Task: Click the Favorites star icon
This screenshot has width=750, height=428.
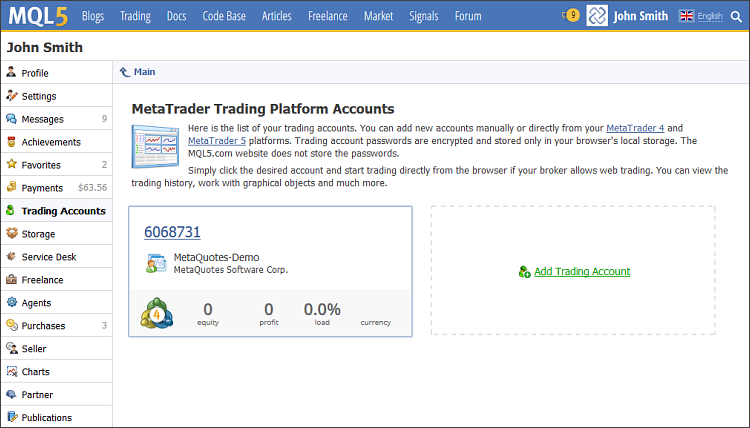Action: click(11, 164)
